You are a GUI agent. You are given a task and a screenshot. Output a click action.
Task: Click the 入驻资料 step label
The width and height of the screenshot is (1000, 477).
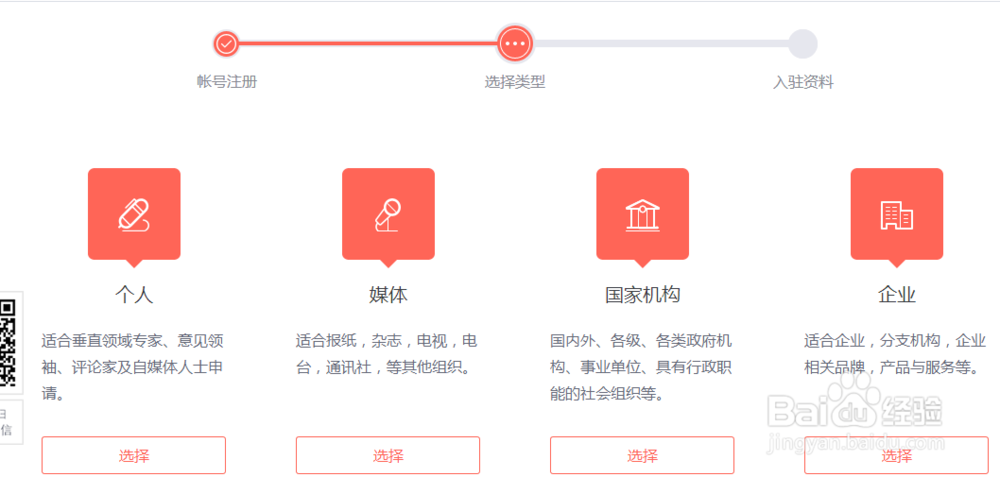[803, 82]
